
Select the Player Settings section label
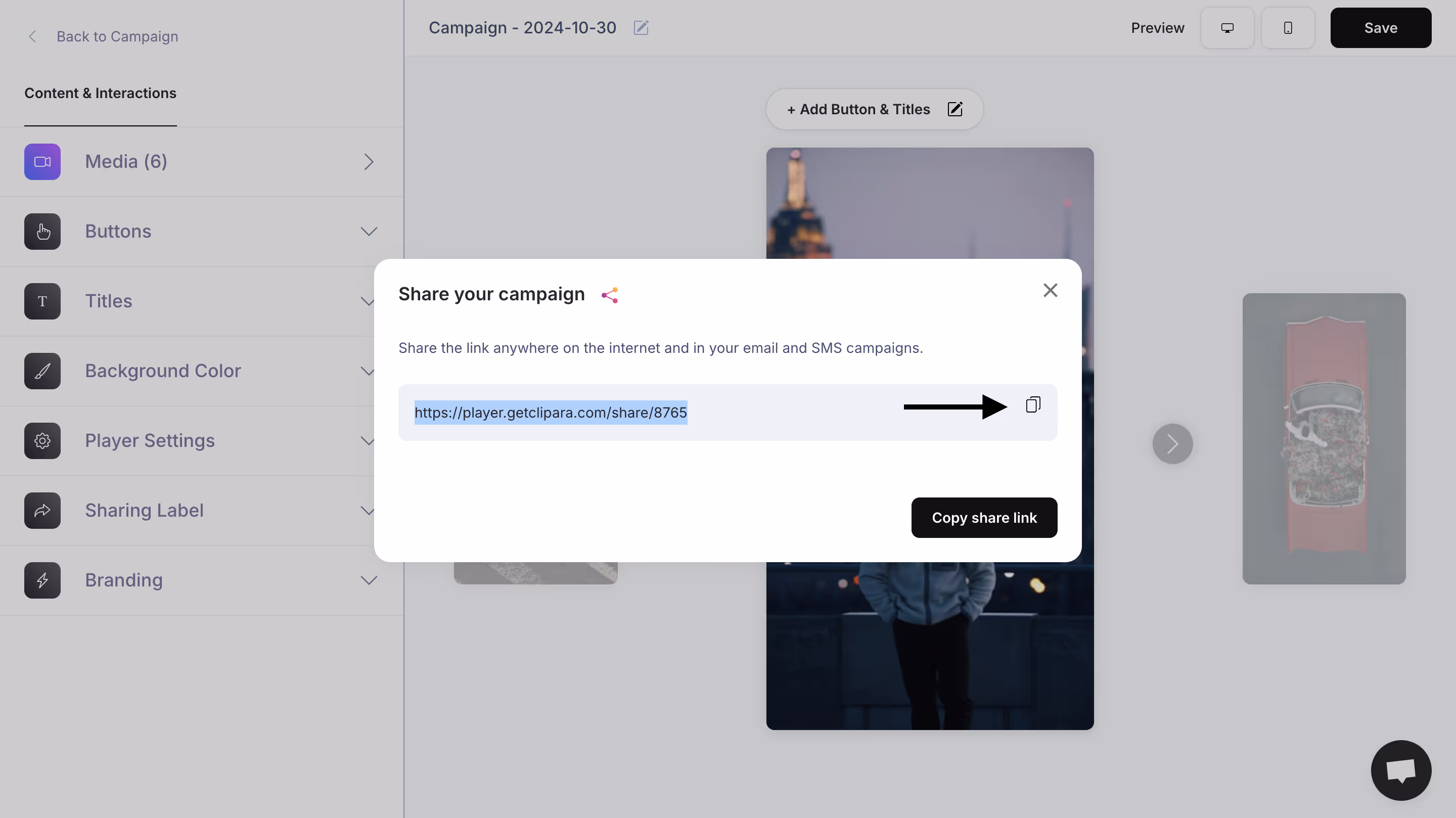pos(150,441)
